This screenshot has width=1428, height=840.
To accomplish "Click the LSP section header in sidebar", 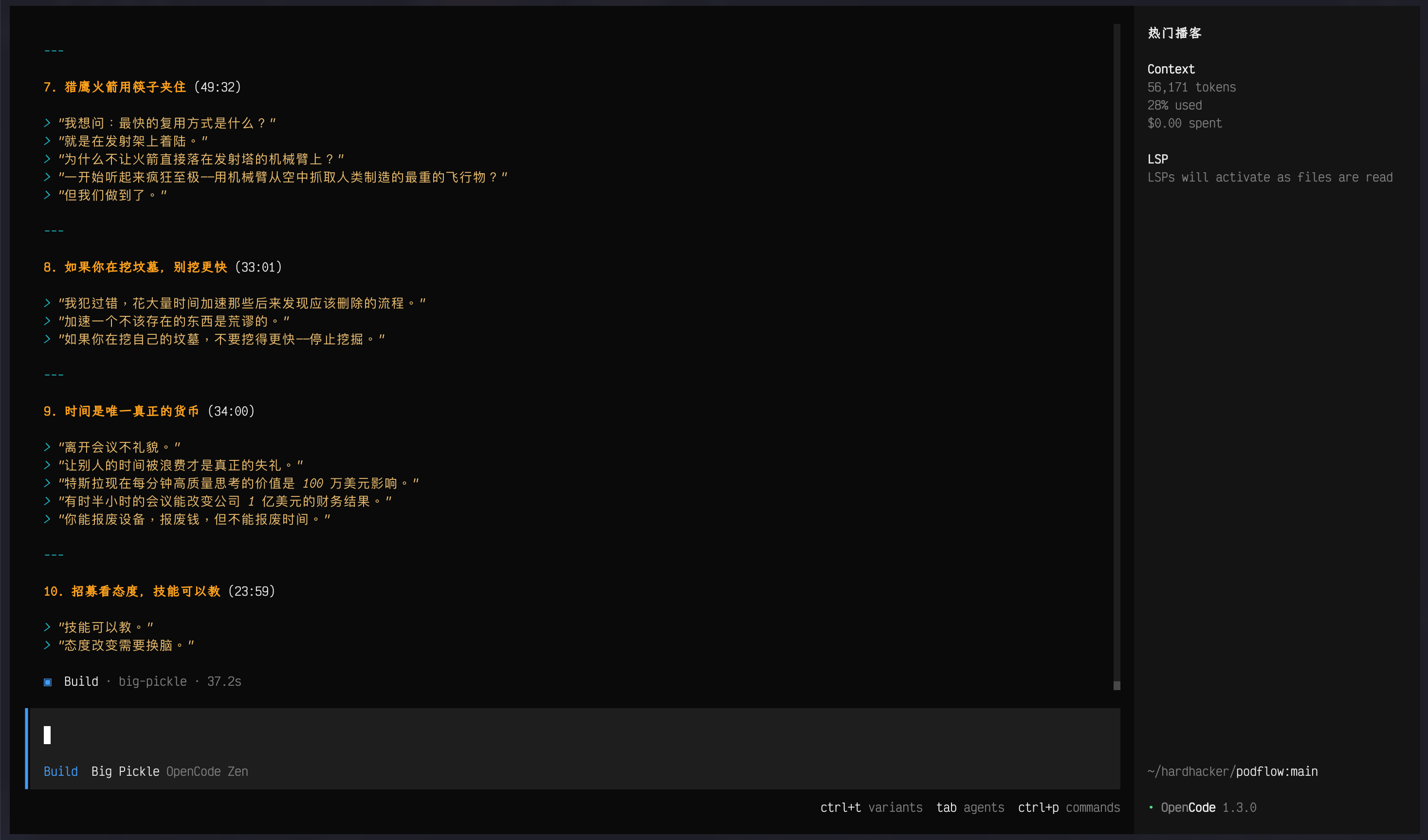I will coord(1157,159).
